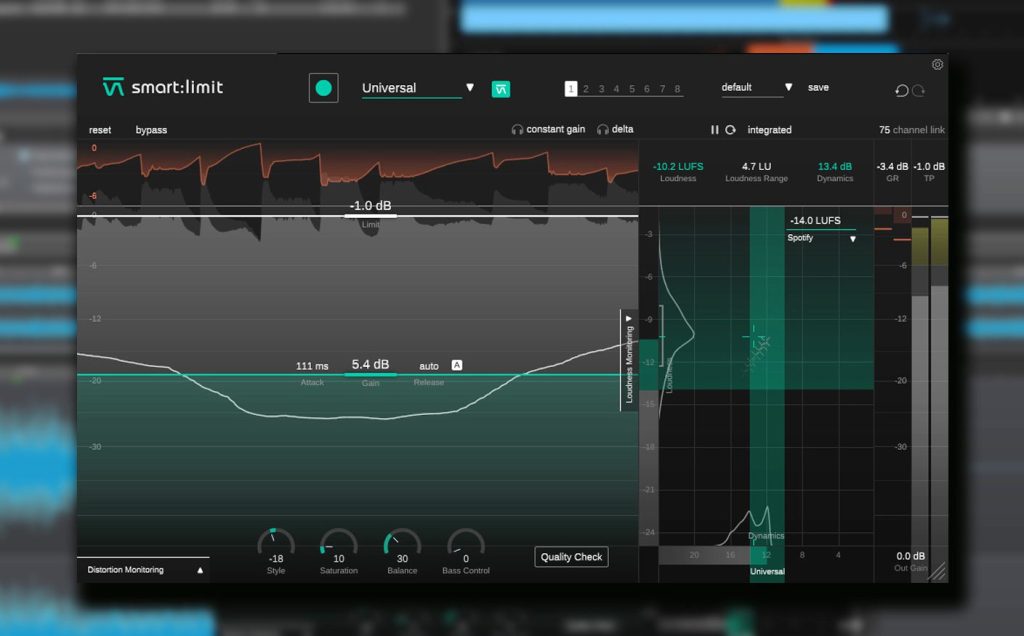Screen dimensions: 1024x636
Task: Click the 5.4 dB Gain value
Action: [x=370, y=364]
